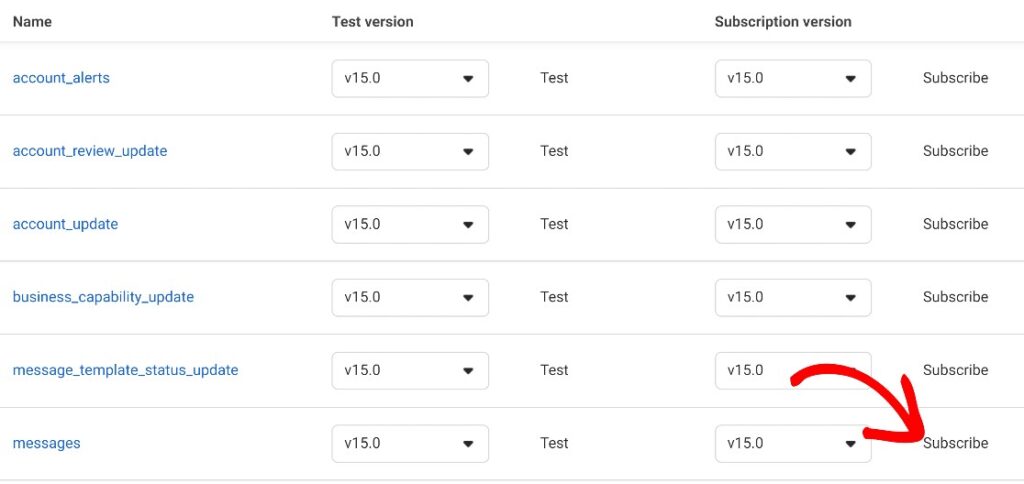The height and width of the screenshot is (484, 1024).
Task: Expand test version dropdown for messages
Action: coord(410,443)
